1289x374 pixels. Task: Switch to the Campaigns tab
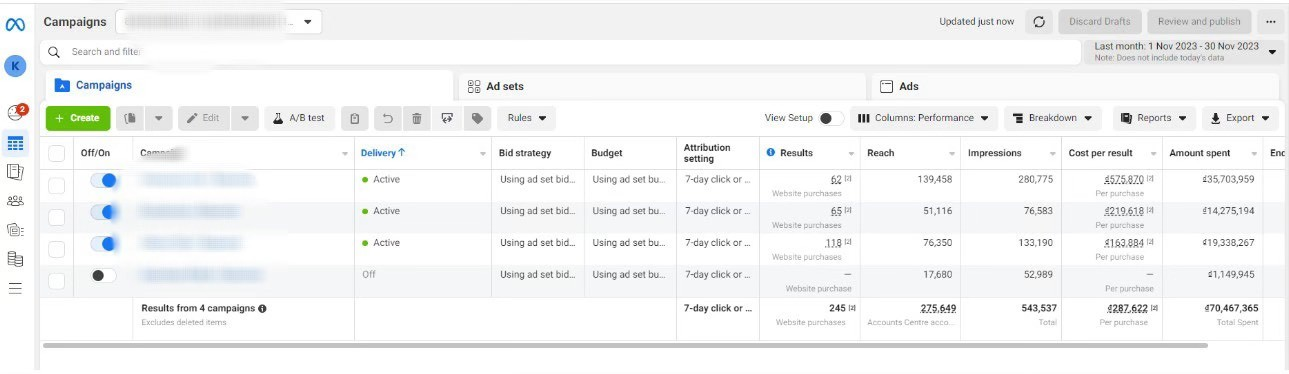tap(248, 86)
